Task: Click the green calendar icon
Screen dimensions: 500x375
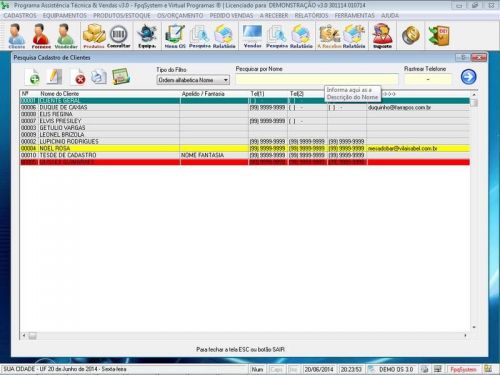Action: pyautogui.click(x=121, y=77)
